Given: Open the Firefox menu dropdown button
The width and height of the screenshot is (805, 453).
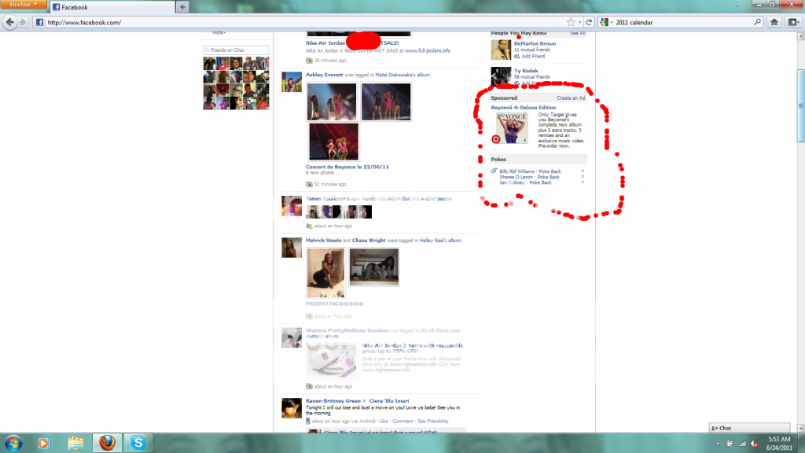Looking at the screenshot, I should tap(22, 5).
